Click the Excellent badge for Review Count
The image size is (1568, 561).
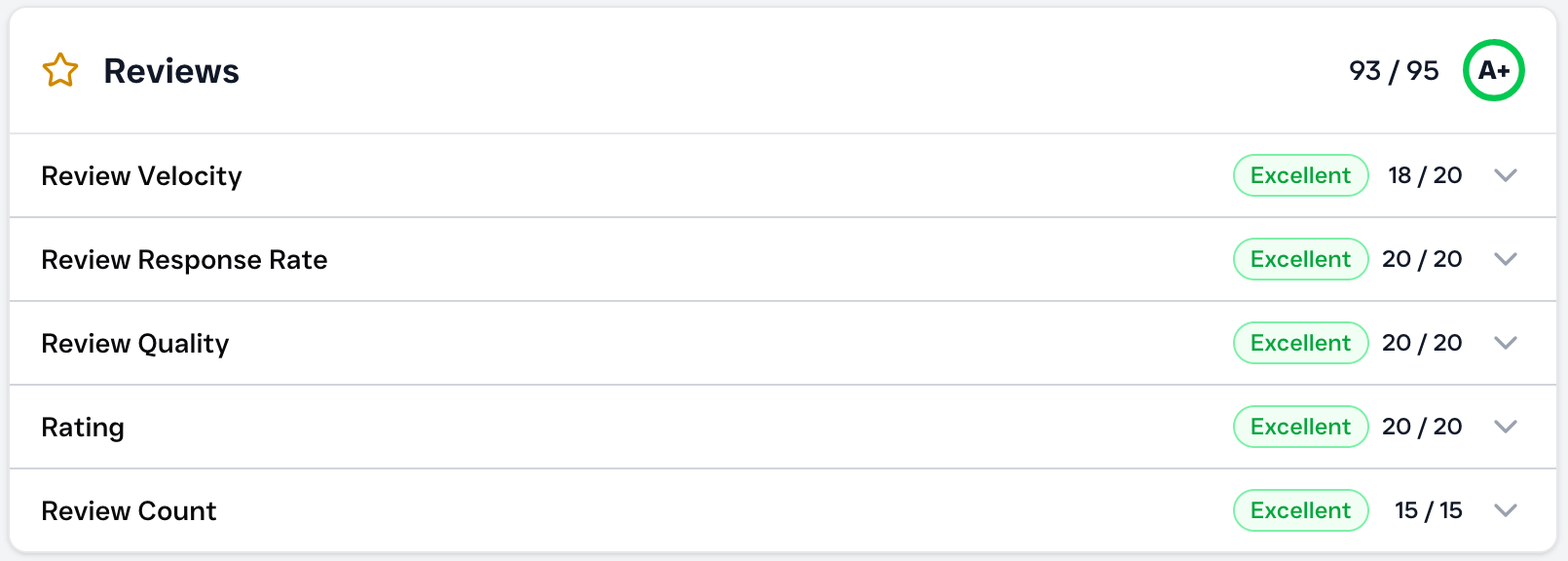coord(1300,510)
